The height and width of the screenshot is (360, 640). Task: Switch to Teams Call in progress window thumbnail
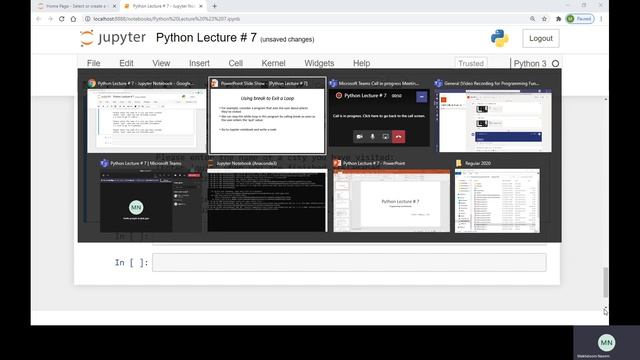379,118
